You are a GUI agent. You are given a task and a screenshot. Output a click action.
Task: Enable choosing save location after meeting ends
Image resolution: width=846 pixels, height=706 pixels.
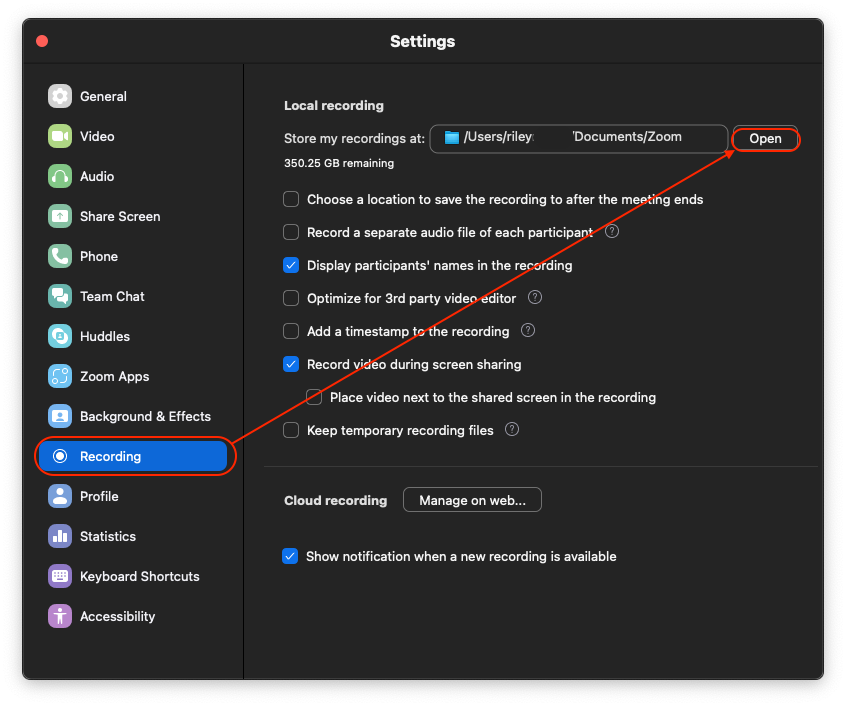pos(291,199)
